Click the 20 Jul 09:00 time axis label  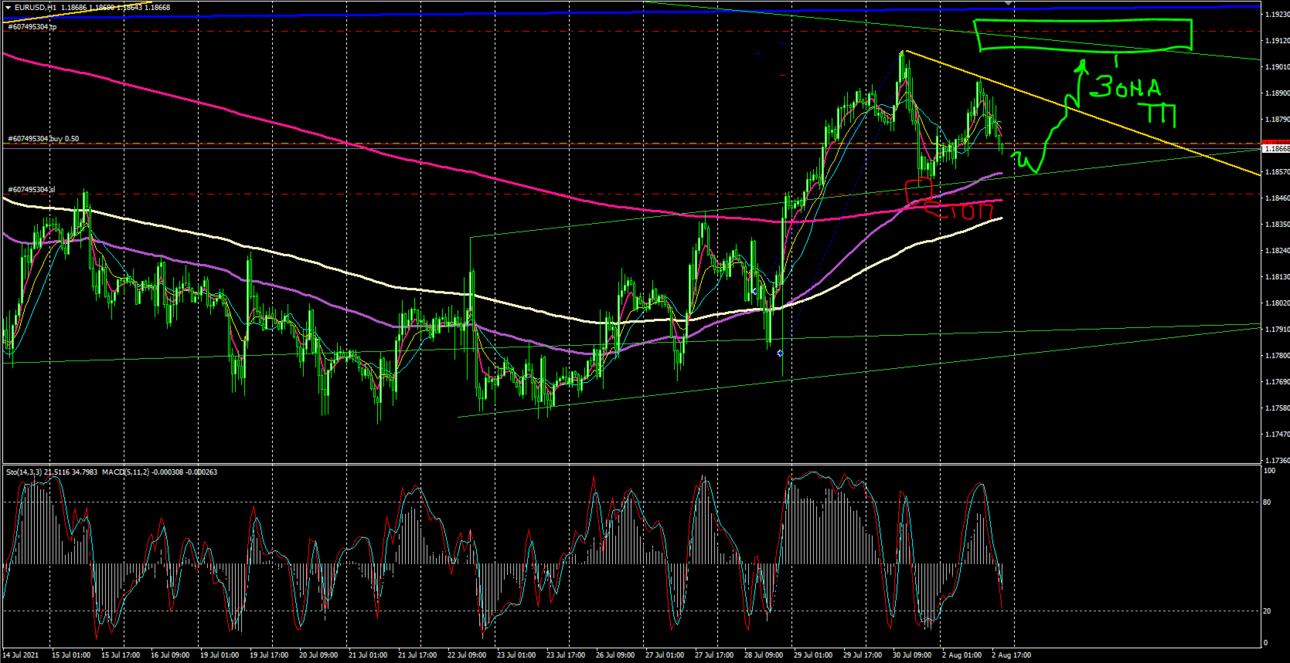[x=318, y=655]
